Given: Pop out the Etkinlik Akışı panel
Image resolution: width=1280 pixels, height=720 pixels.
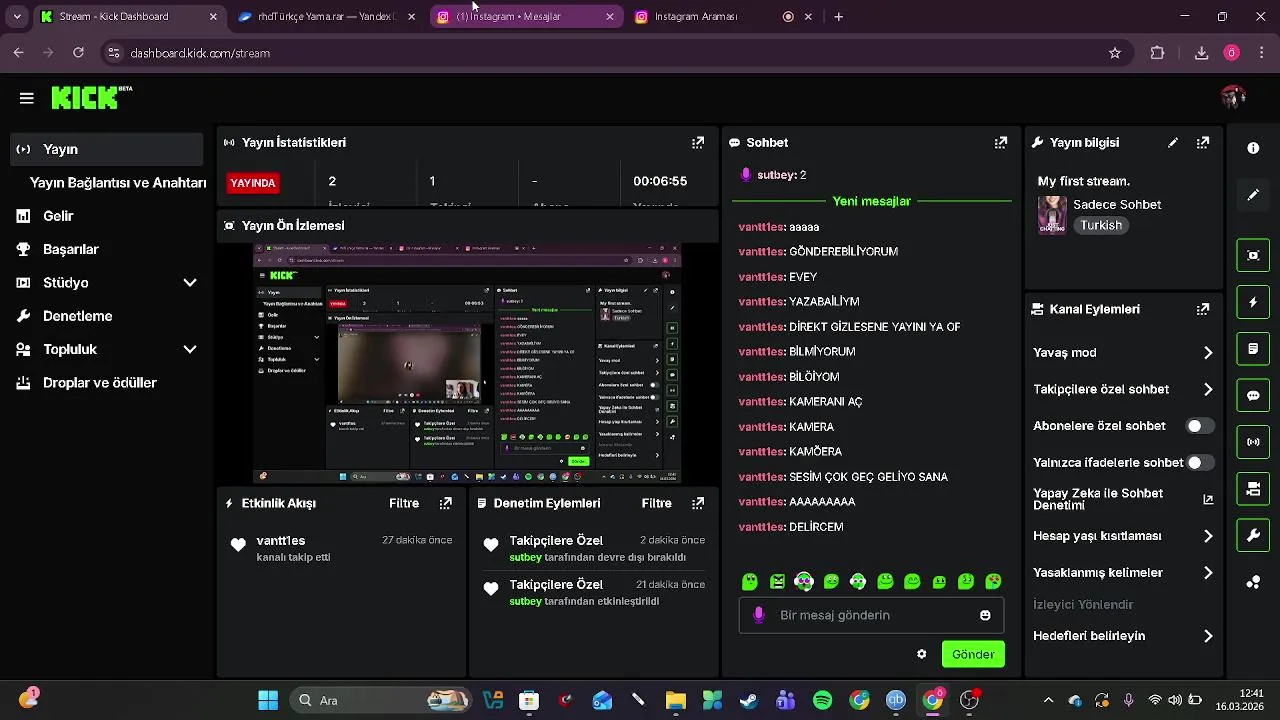Looking at the screenshot, I should [446, 504].
